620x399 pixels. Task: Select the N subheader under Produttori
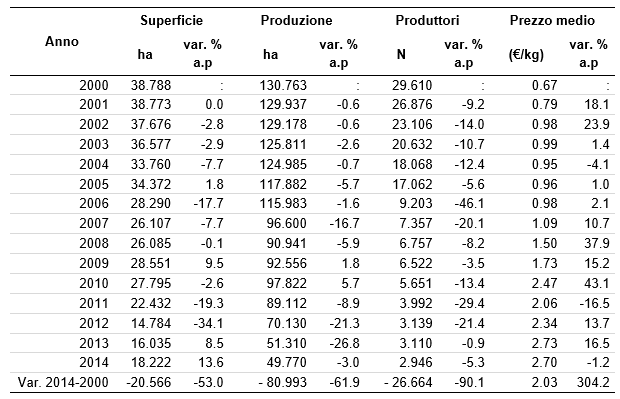point(401,54)
